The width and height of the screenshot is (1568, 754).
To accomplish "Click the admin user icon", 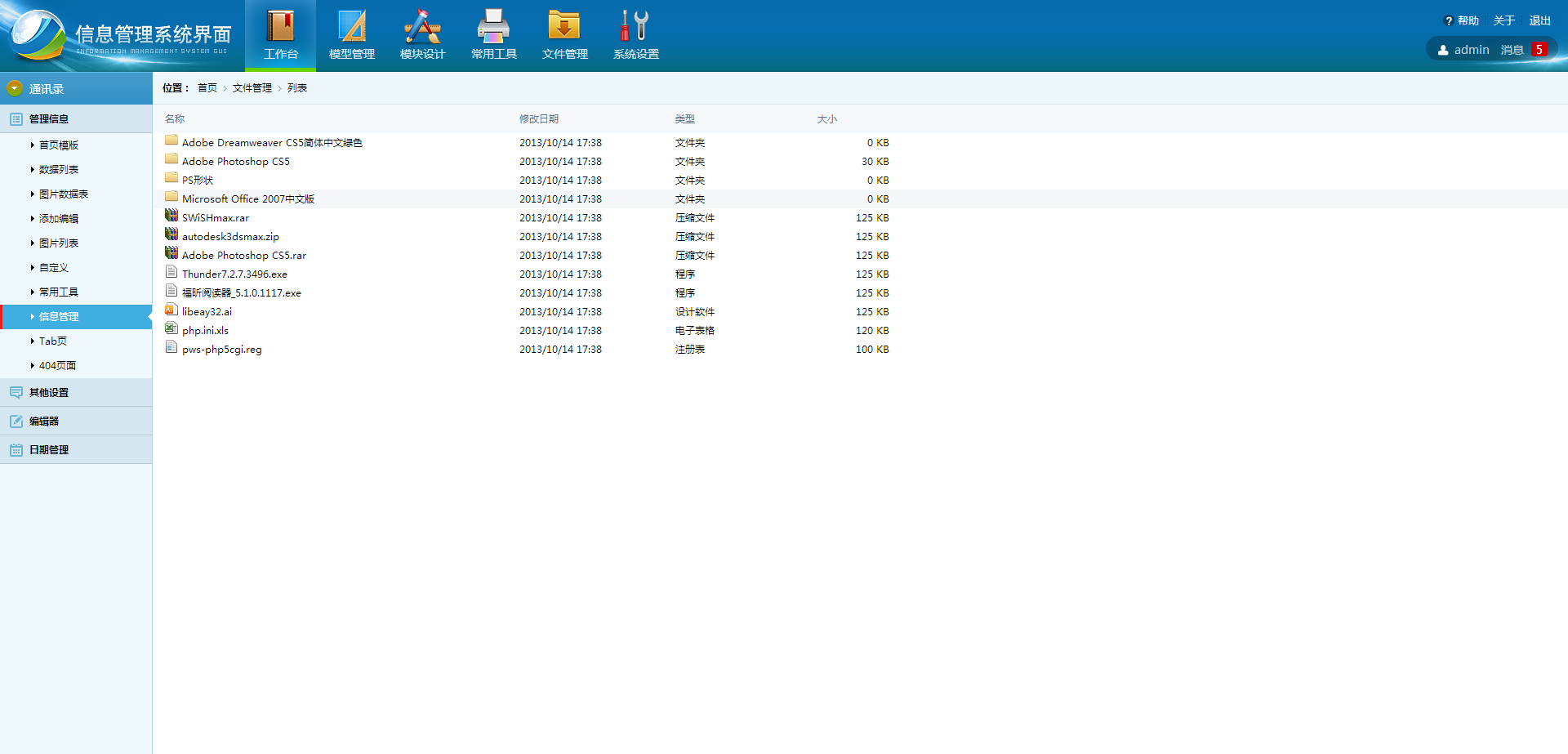I will (1443, 50).
